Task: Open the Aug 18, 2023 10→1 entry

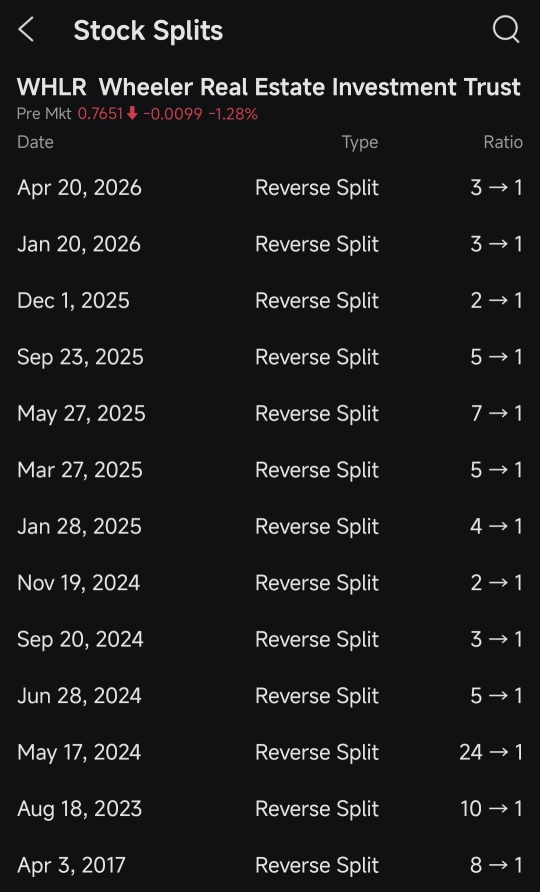Action: [270, 808]
